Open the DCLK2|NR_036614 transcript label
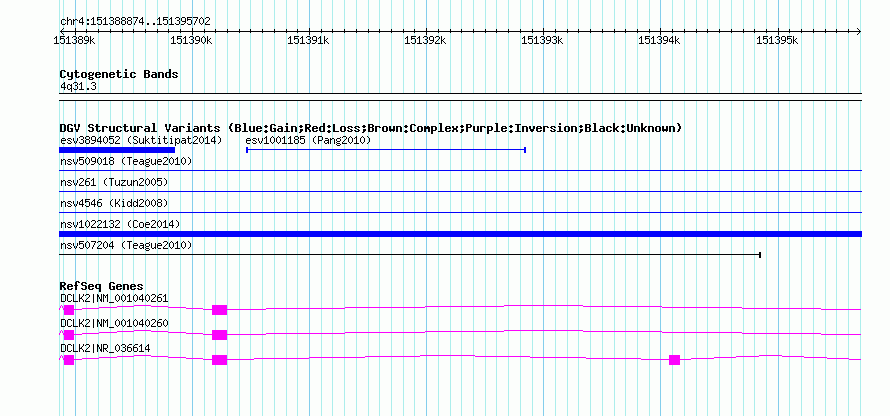This screenshot has height=416, width=890. pyautogui.click(x=105, y=348)
